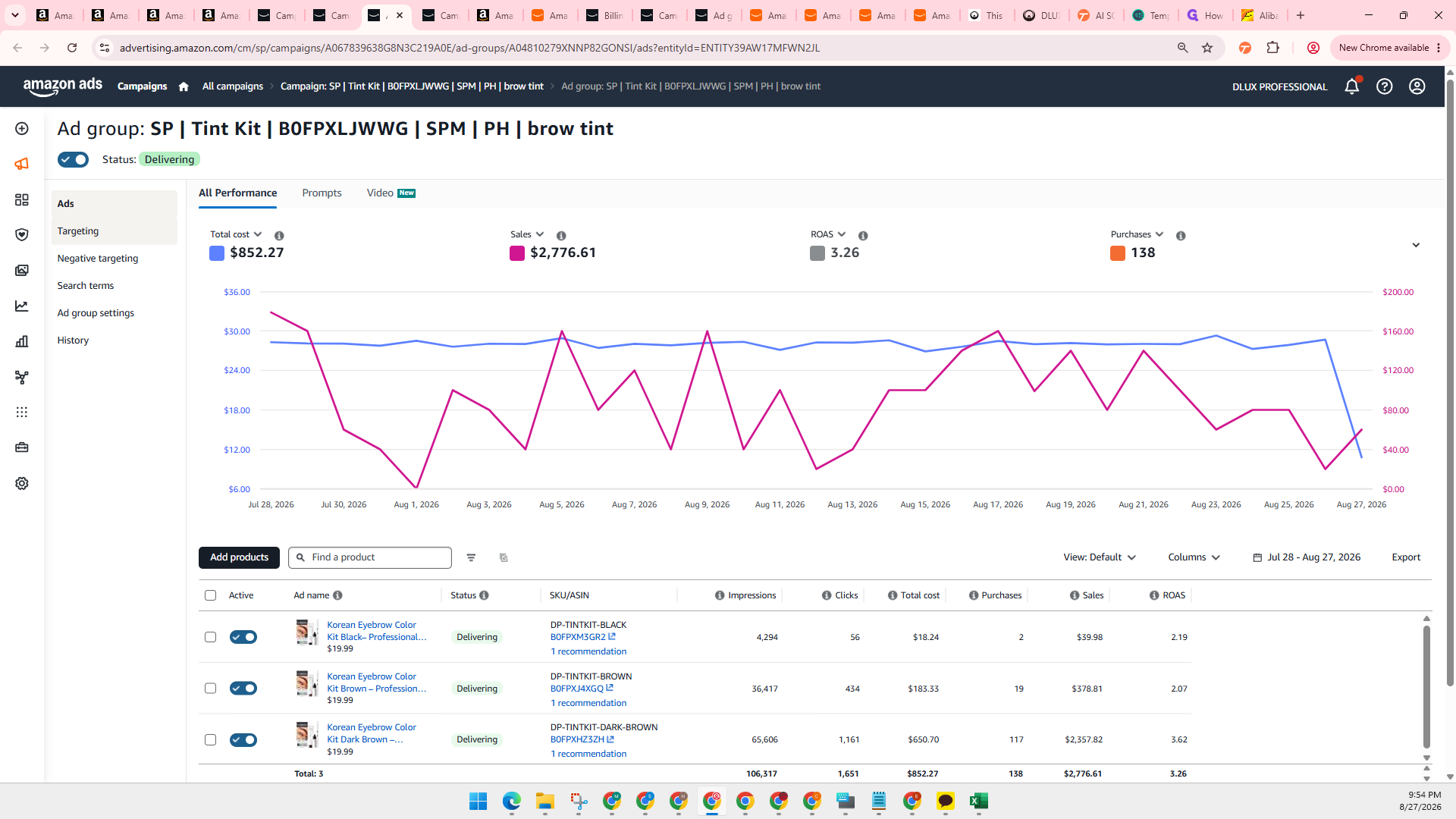Image resolution: width=1456 pixels, height=819 pixels.
Task: Open the shield brand icon in sidebar
Action: [22, 235]
